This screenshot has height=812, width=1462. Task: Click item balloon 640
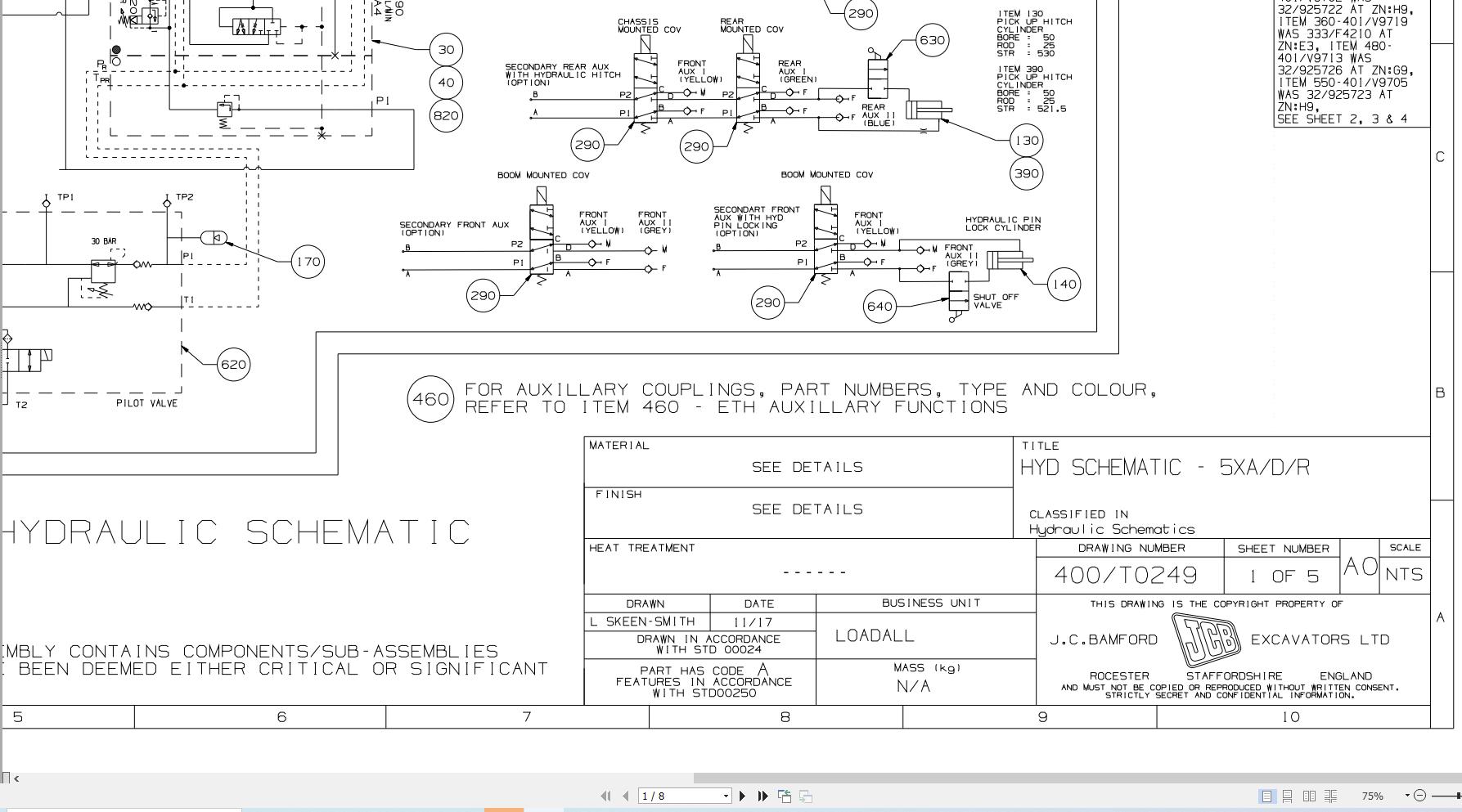click(879, 307)
